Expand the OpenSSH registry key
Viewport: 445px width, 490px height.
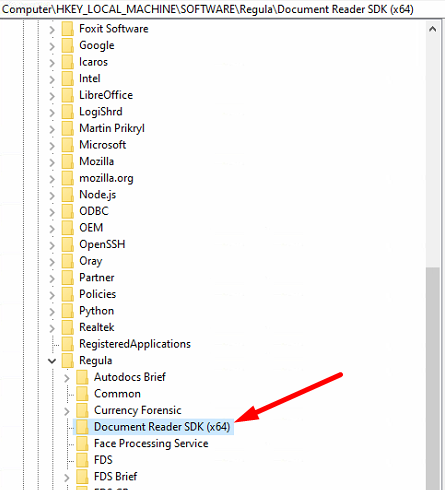(x=52, y=245)
